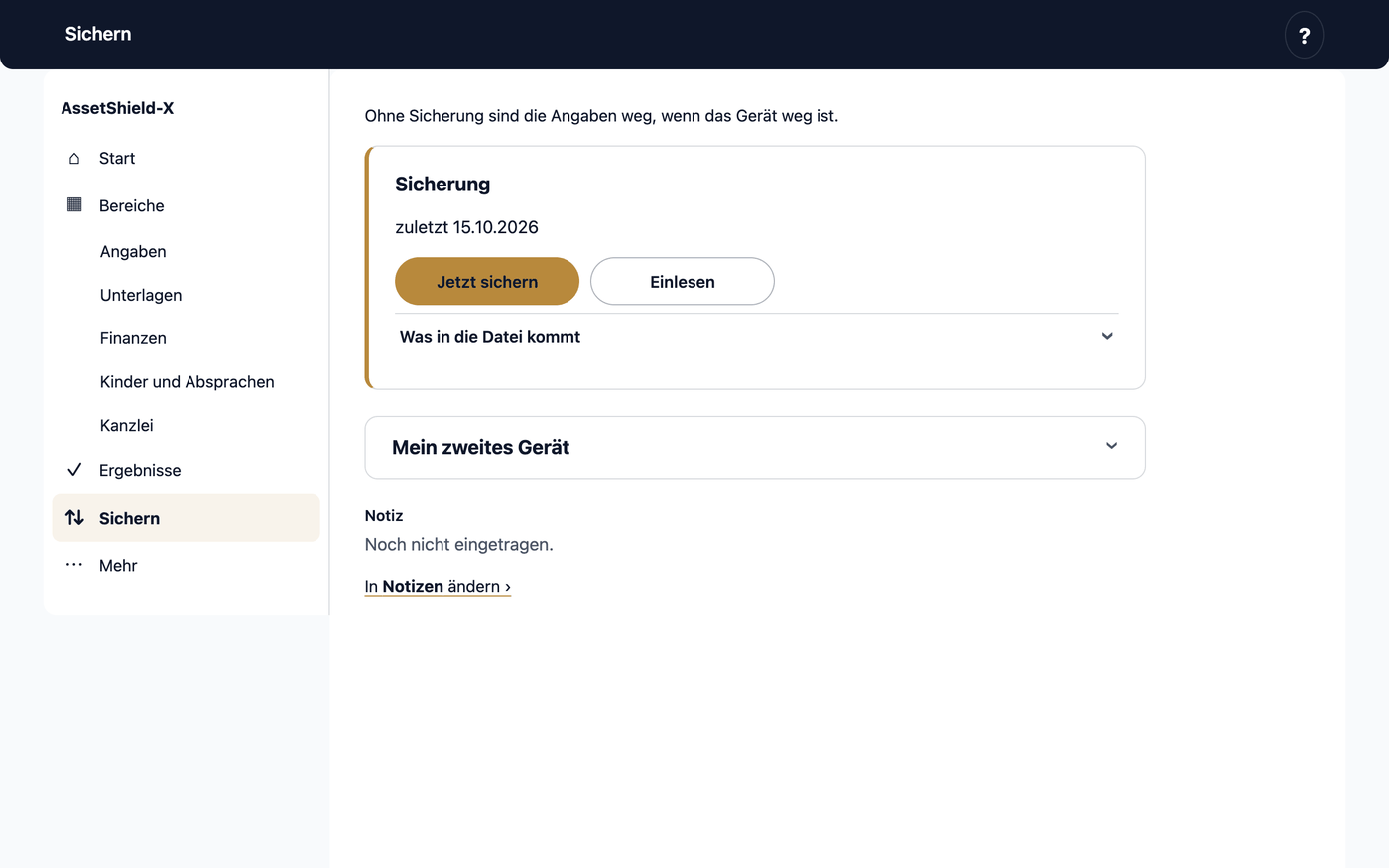
Task: Follow the 'In Notizen ändern' link
Action: (x=438, y=587)
